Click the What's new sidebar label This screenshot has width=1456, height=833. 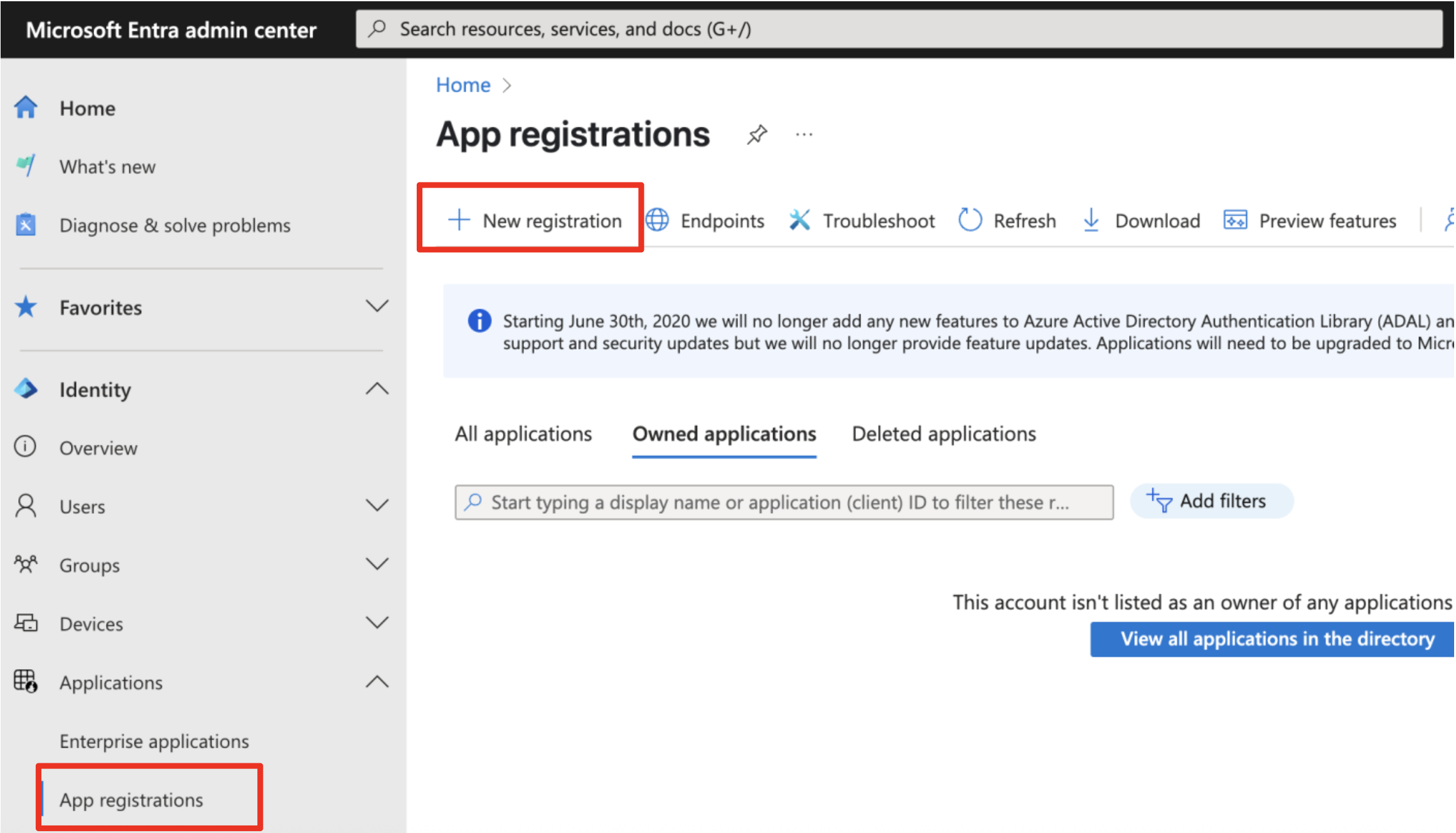point(107,167)
